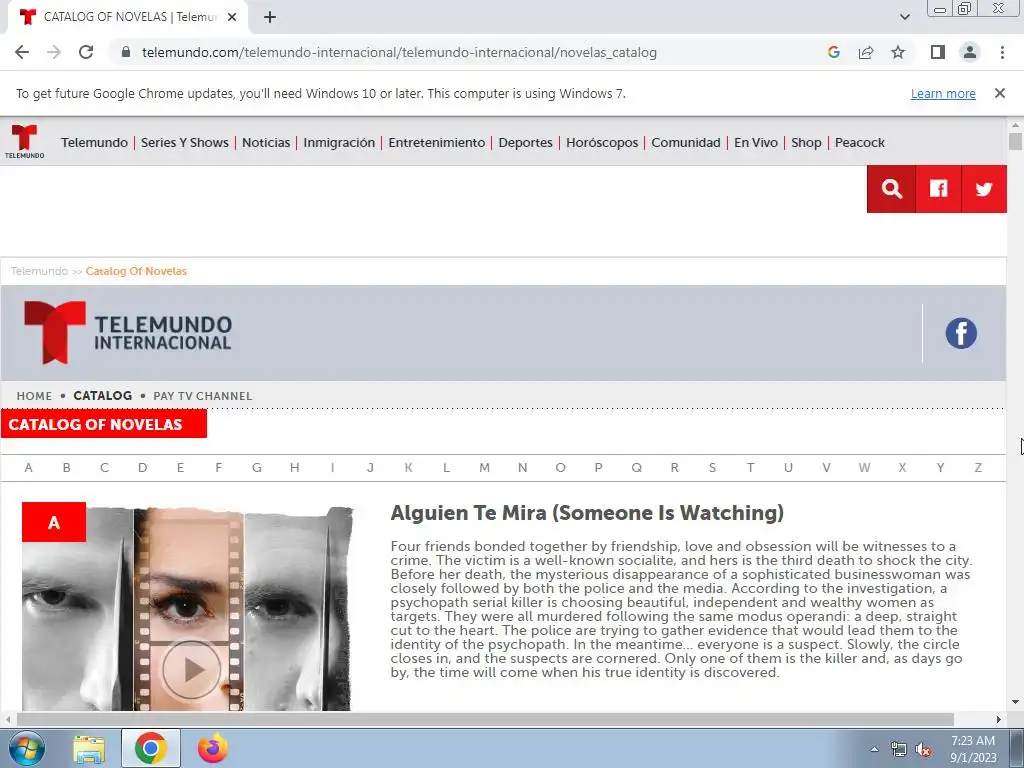
Task: Click the horizontal scrollbar right arrow
Action: point(999,719)
